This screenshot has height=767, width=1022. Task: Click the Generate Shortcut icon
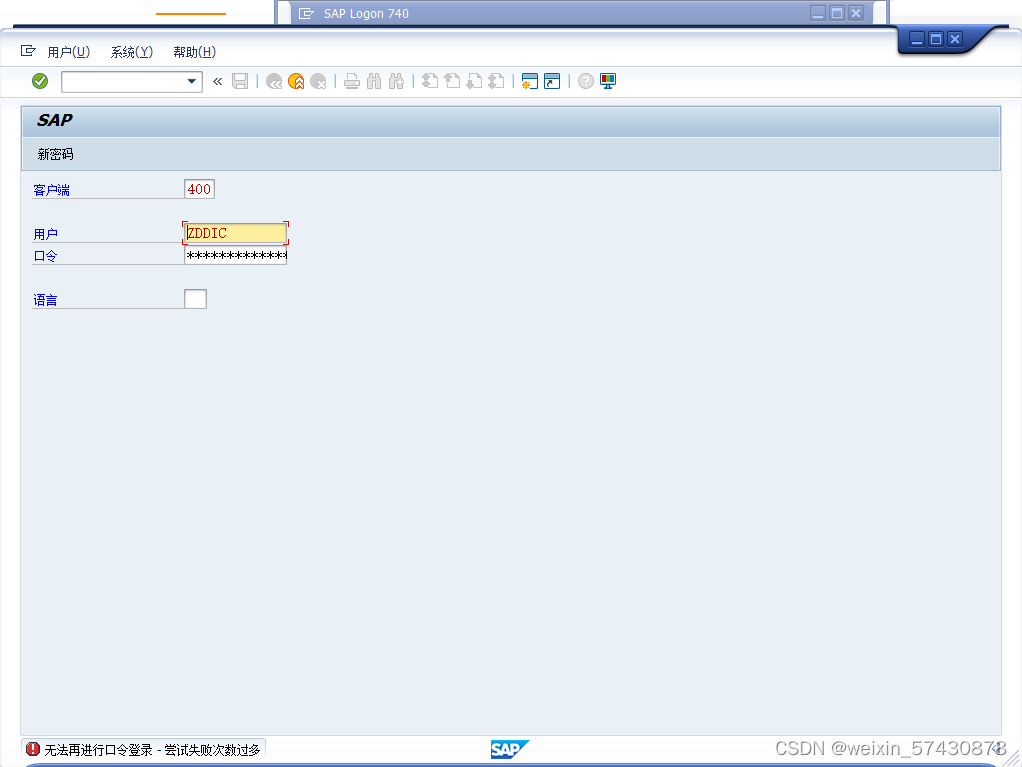pos(552,81)
